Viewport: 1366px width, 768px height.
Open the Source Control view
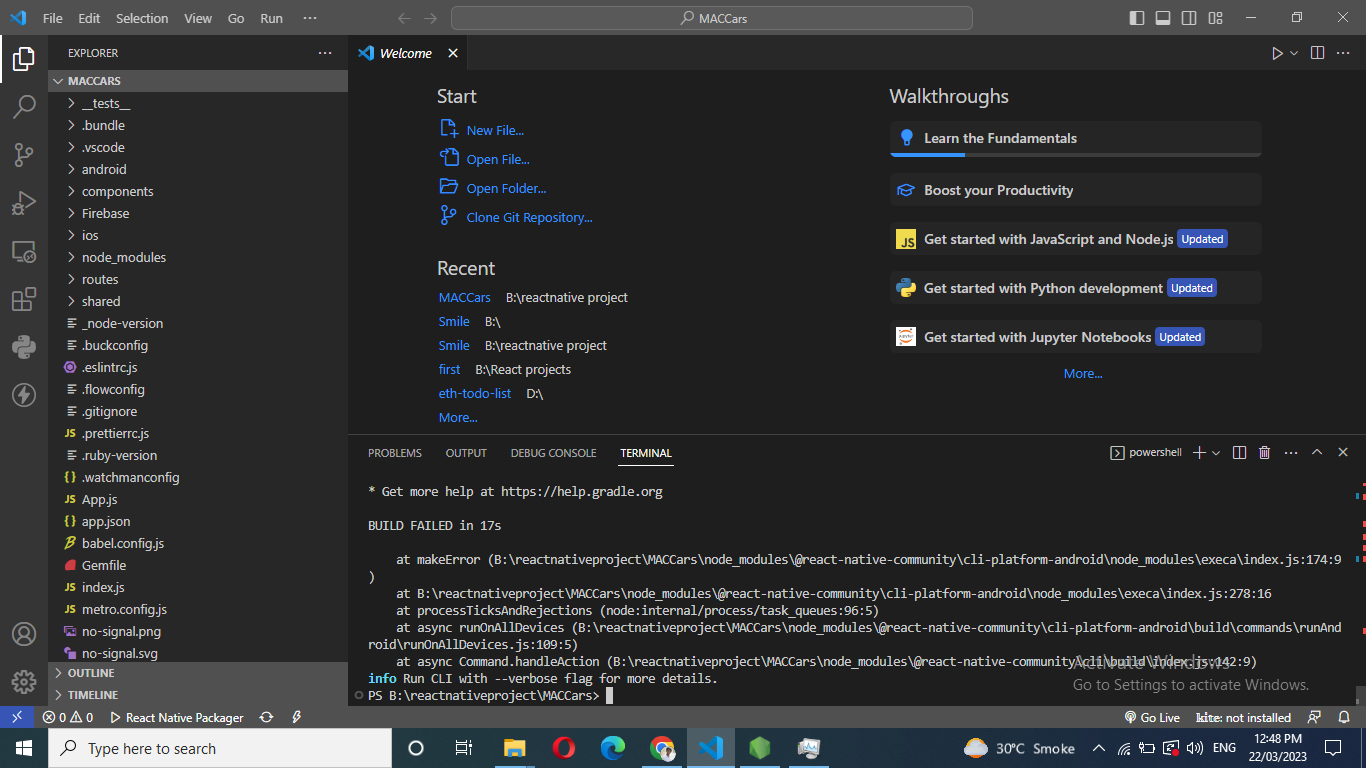click(24, 155)
